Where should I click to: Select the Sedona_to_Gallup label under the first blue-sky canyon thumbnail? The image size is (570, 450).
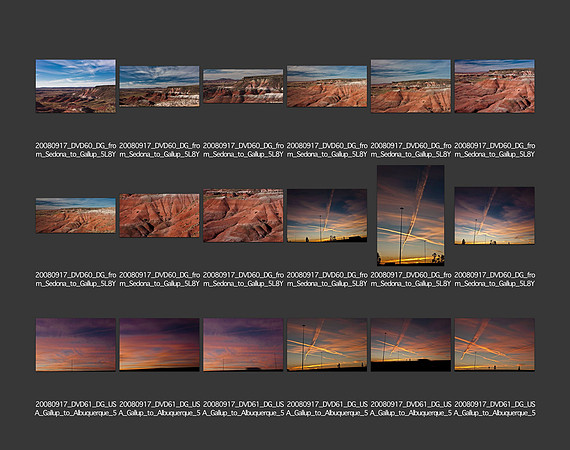coord(76,150)
